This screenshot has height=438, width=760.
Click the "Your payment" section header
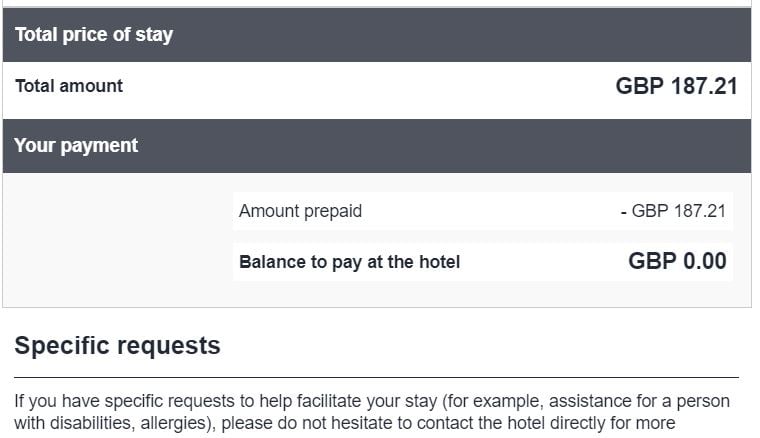(x=76, y=146)
